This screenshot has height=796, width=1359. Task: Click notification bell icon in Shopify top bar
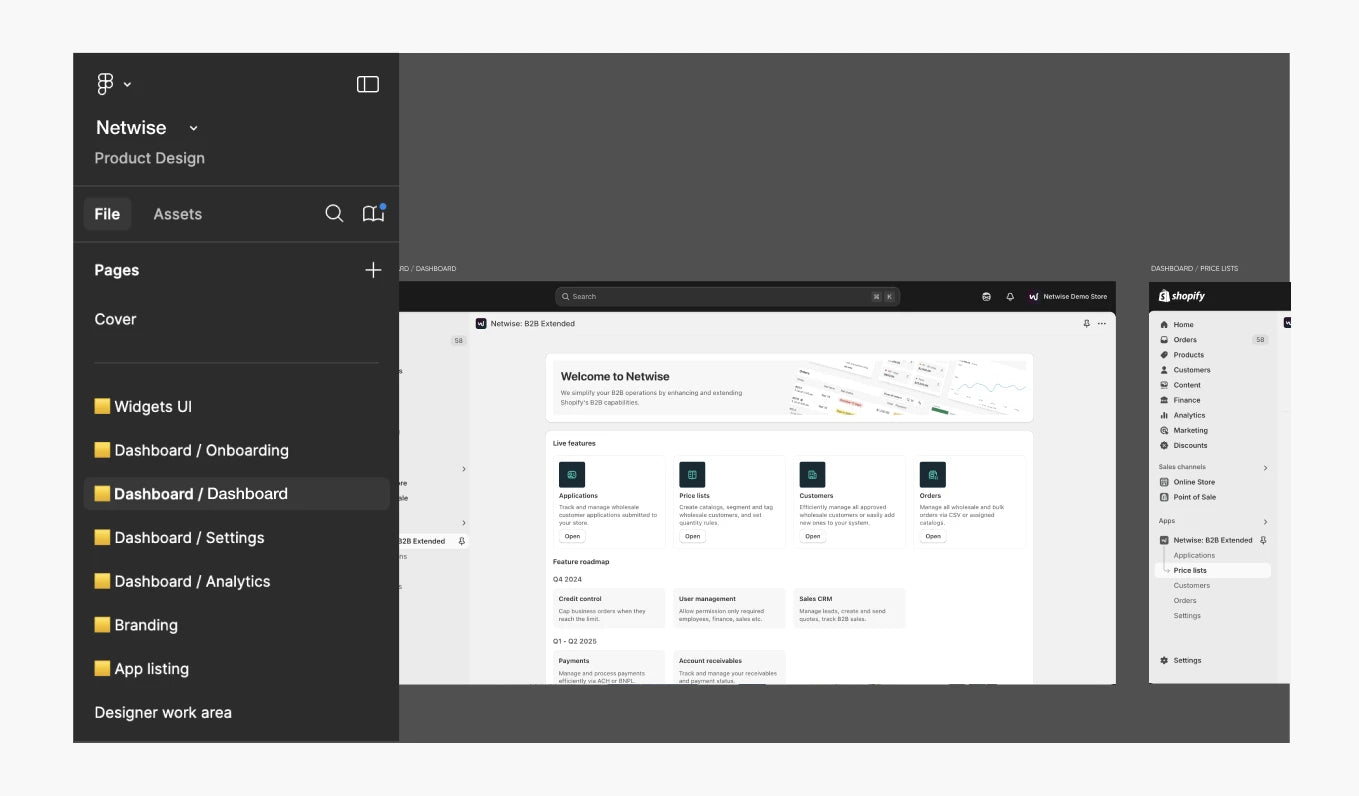1010,297
